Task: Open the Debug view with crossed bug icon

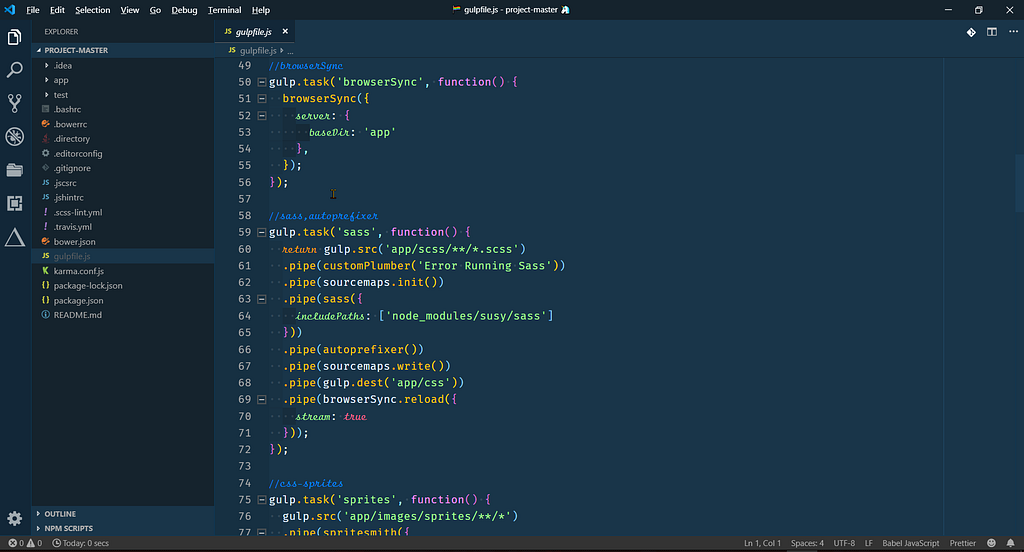Action: click(x=14, y=136)
